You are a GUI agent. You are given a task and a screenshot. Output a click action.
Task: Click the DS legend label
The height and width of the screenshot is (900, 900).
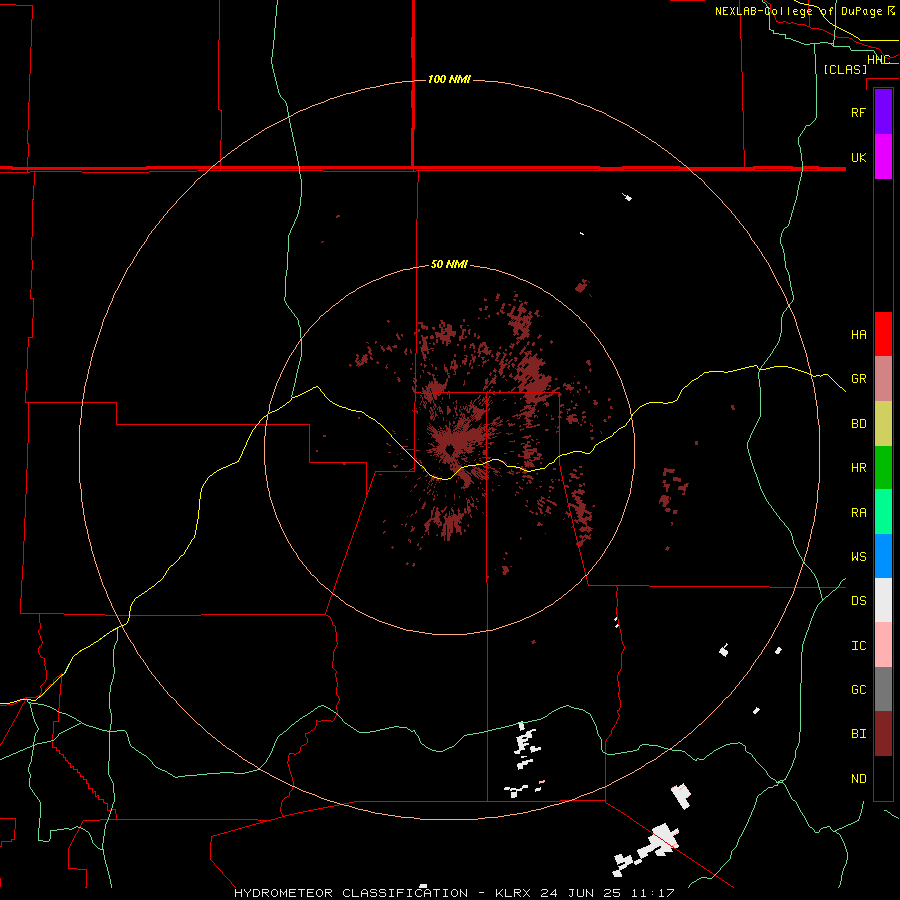(858, 601)
